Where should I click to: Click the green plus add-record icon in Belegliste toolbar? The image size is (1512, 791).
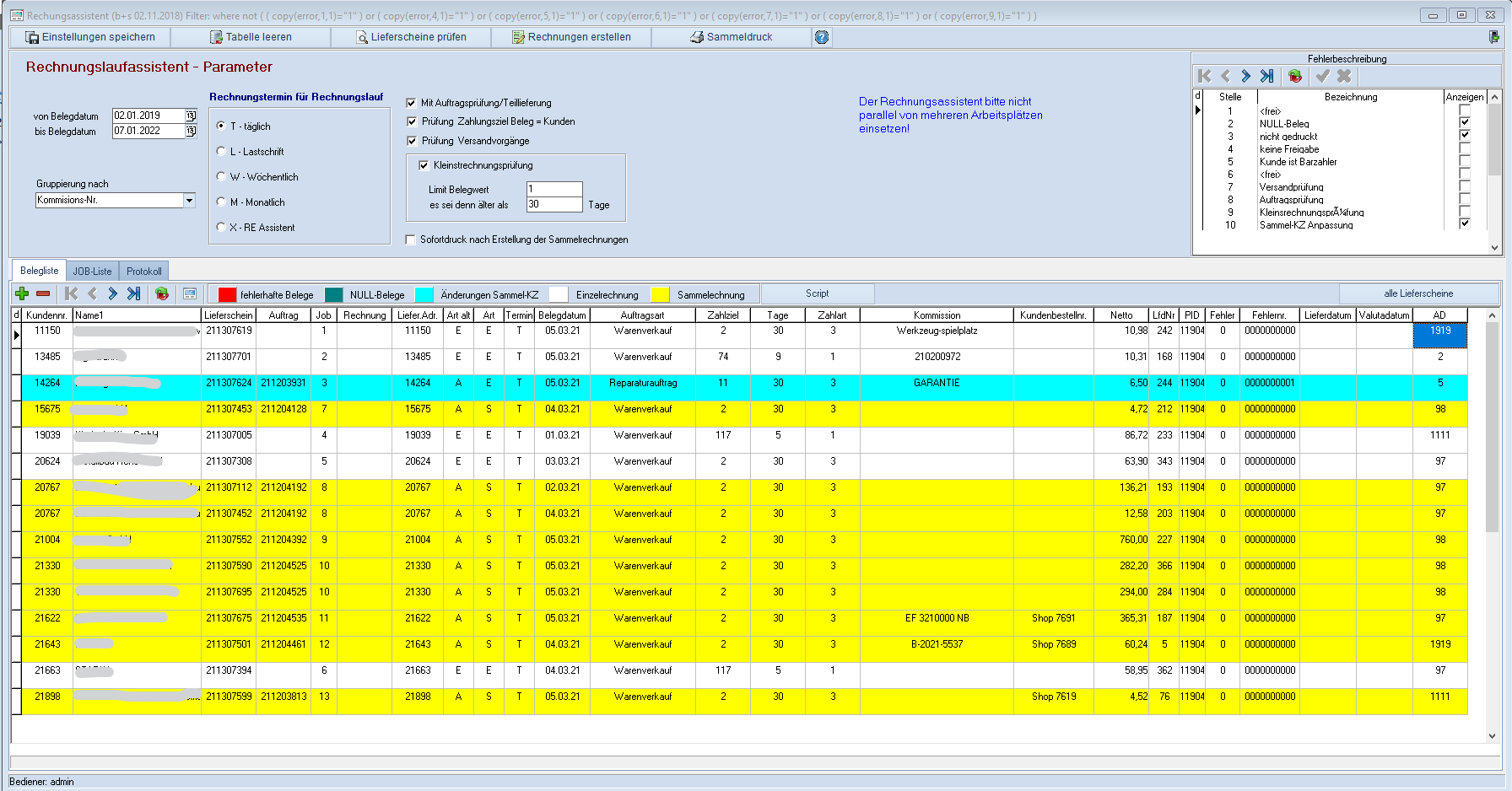[x=22, y=293]
